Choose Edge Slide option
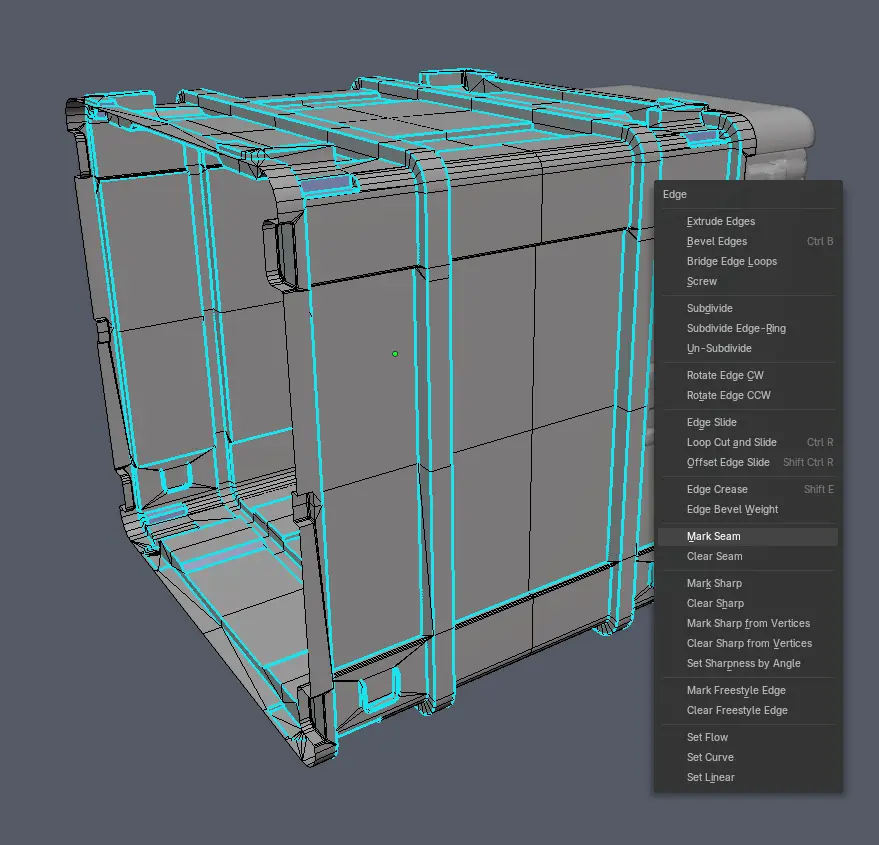879x845 pixels. [711, 422]
